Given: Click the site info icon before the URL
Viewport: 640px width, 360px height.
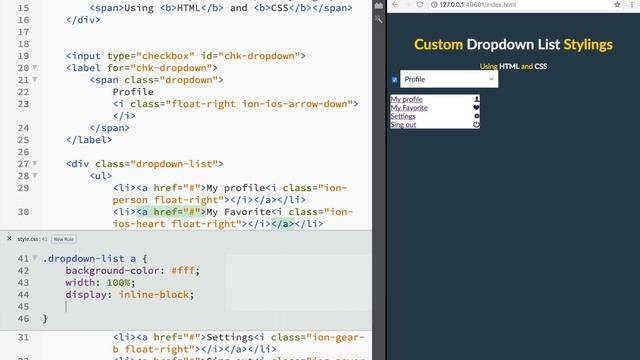Looking at the screenshot, I should coord(434,4).
